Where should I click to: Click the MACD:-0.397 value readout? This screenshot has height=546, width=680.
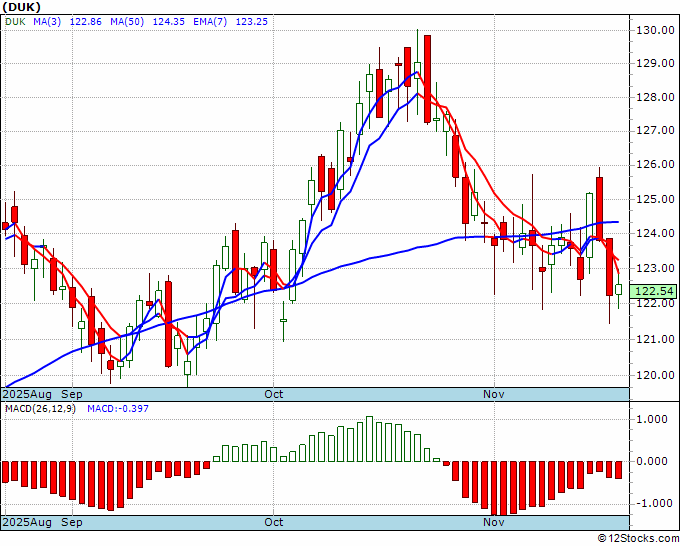(118, 409)
